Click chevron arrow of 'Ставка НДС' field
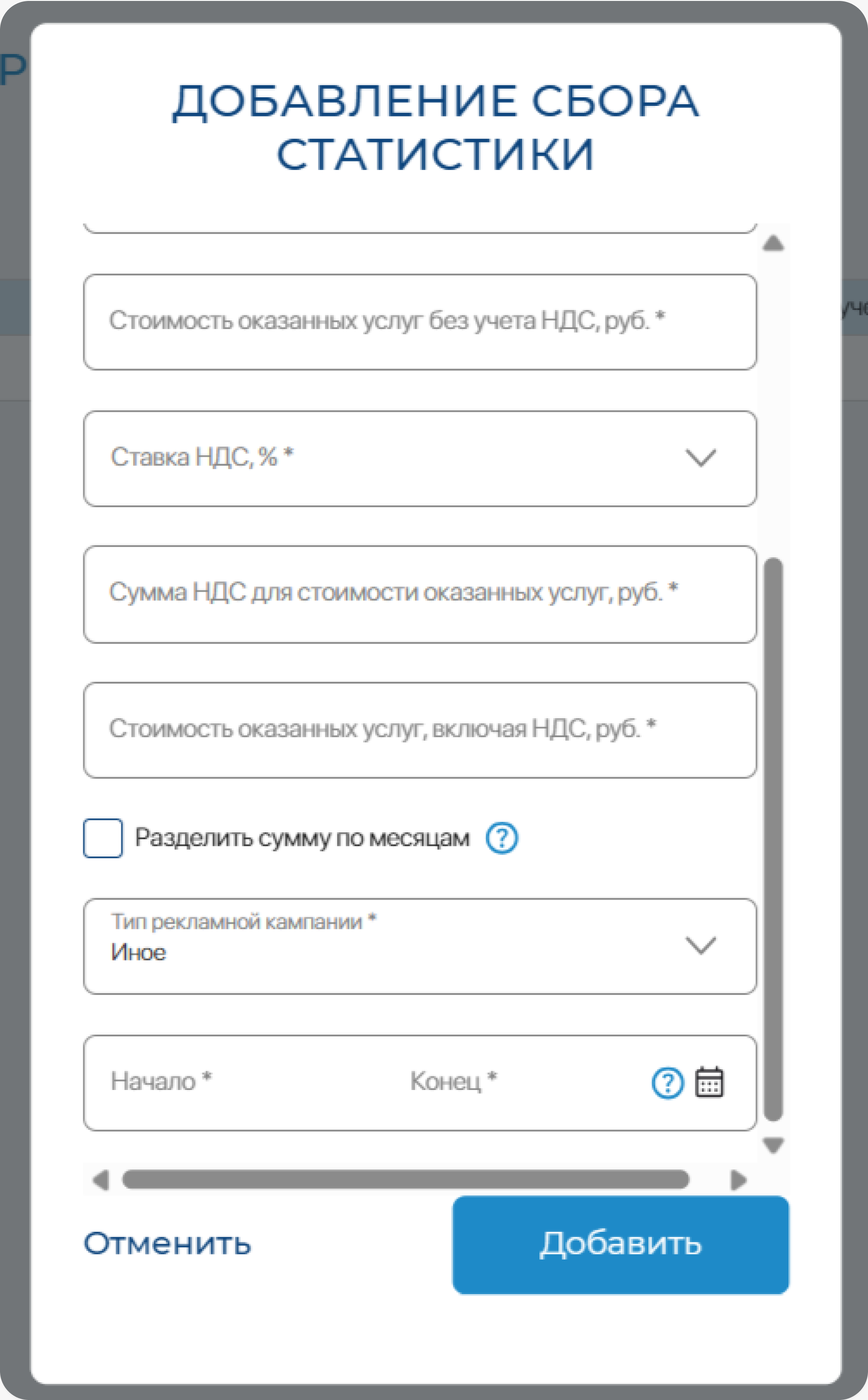 [x=700, y=458]
